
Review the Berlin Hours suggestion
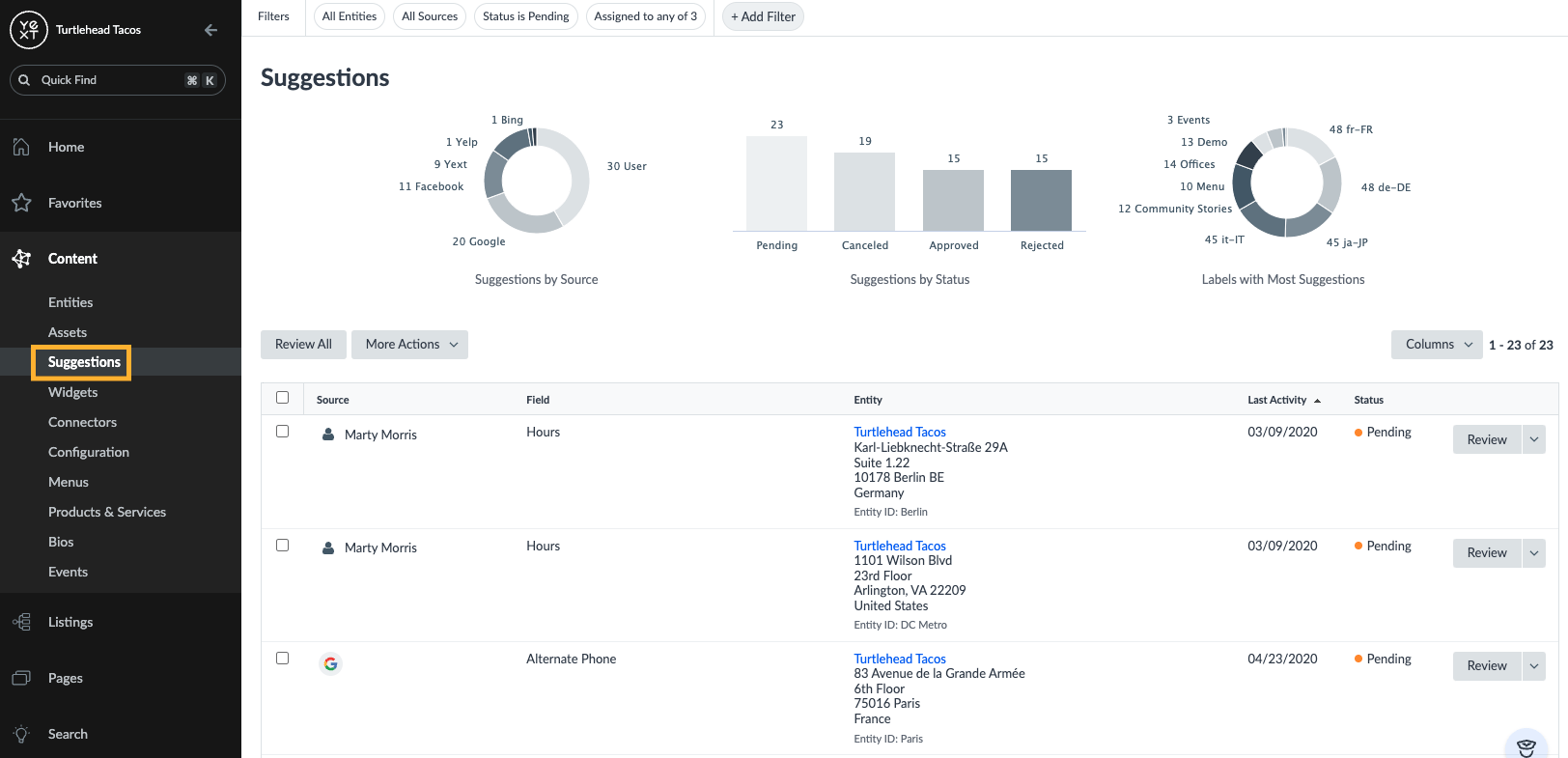pos(1487,439)
